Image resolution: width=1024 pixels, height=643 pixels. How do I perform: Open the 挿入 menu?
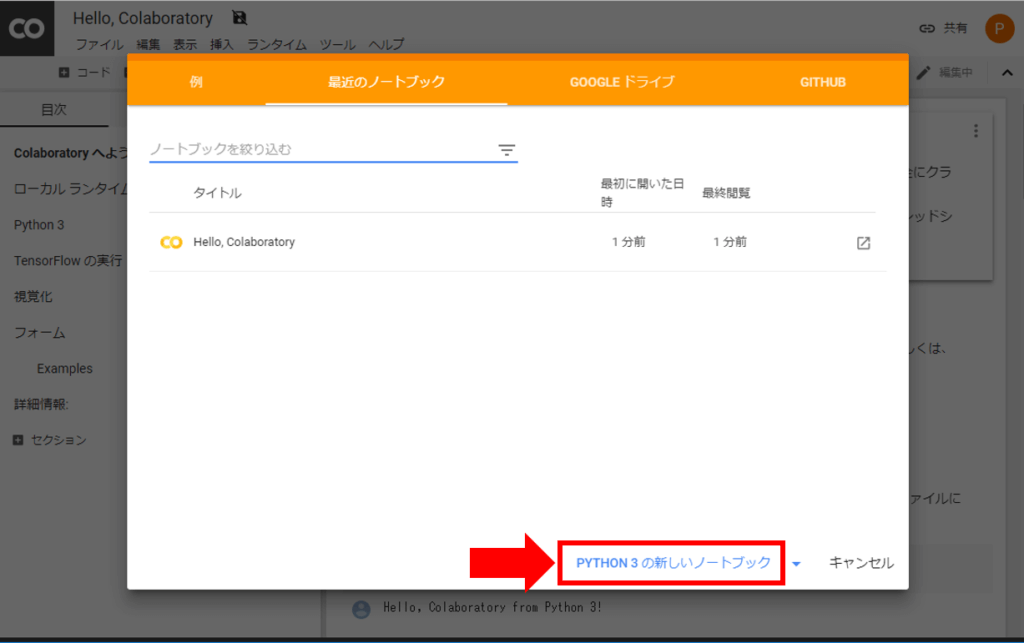pos(221,44)
